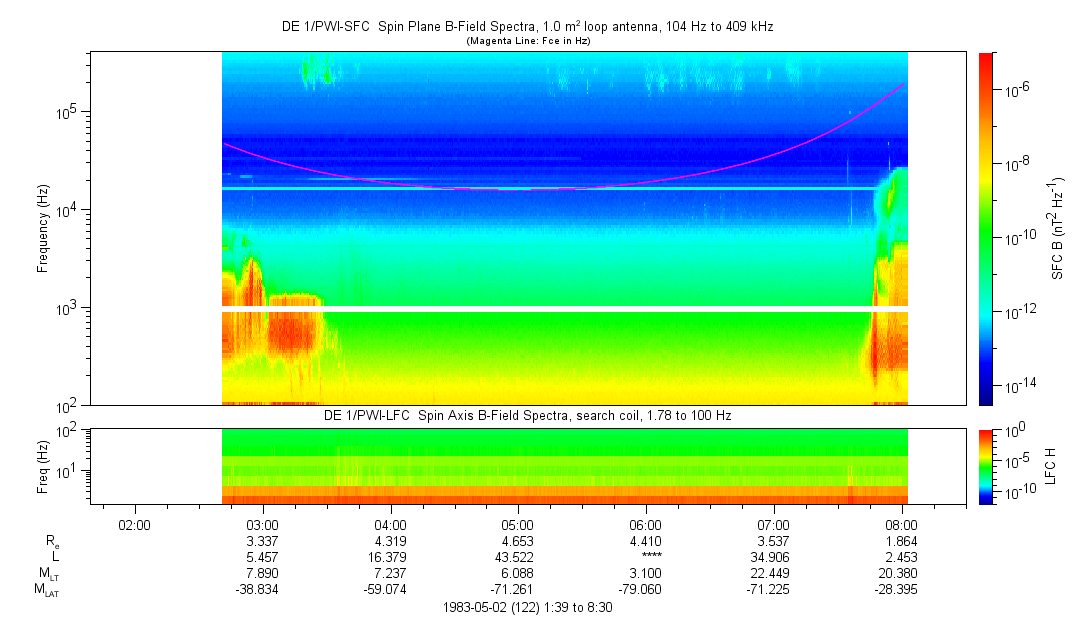
Task: Click the Re value 1.864
Action: [902, 541]
